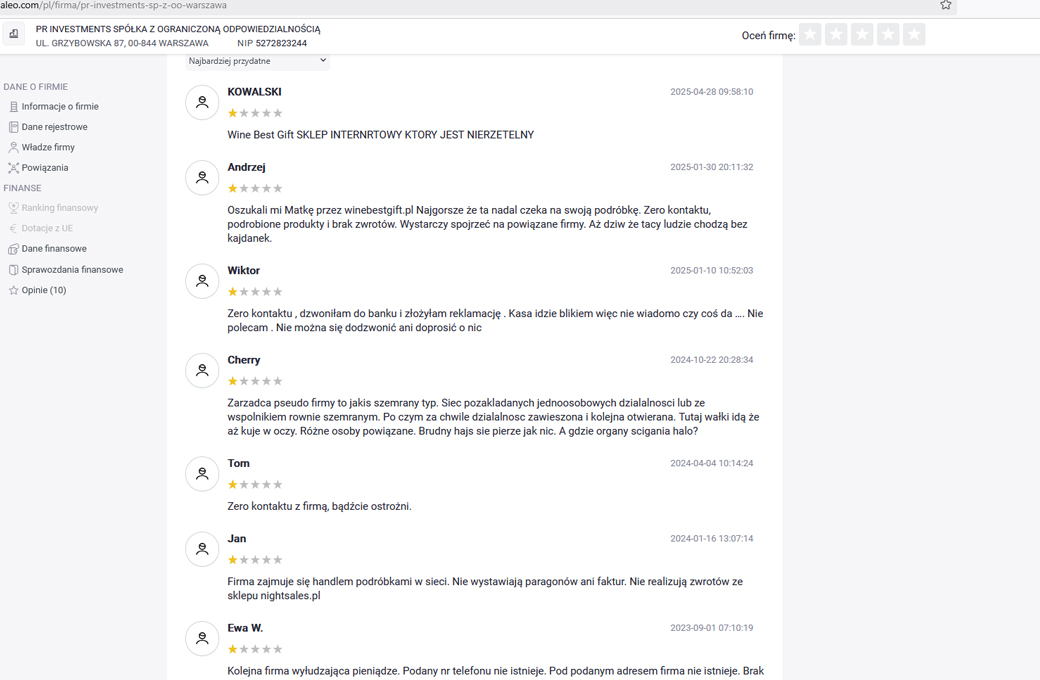Rate the company one star
The image size is (1040, 680).
(x=810, y=34)
